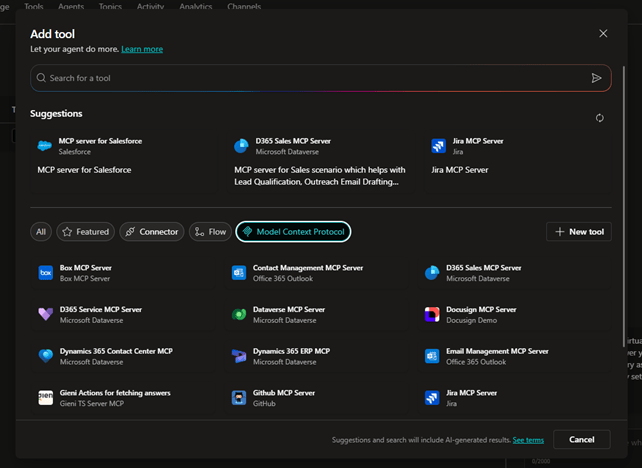Filter tools by All

tap(41, 232)
